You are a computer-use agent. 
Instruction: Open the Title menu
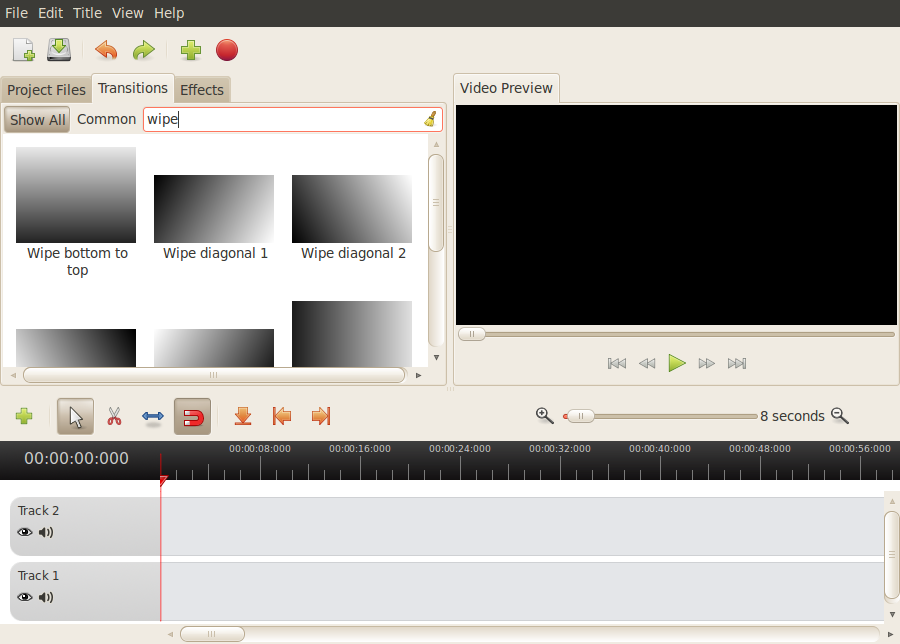pos(87,13)
